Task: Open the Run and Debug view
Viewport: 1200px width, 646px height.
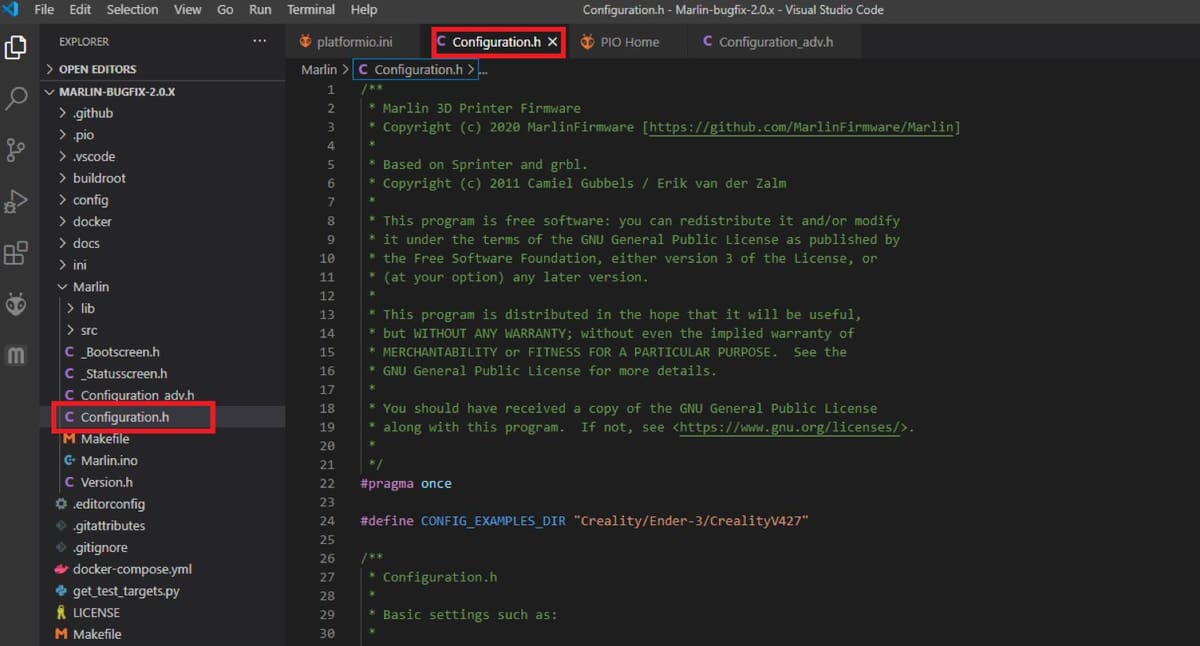Action: (x=16, y=201)
